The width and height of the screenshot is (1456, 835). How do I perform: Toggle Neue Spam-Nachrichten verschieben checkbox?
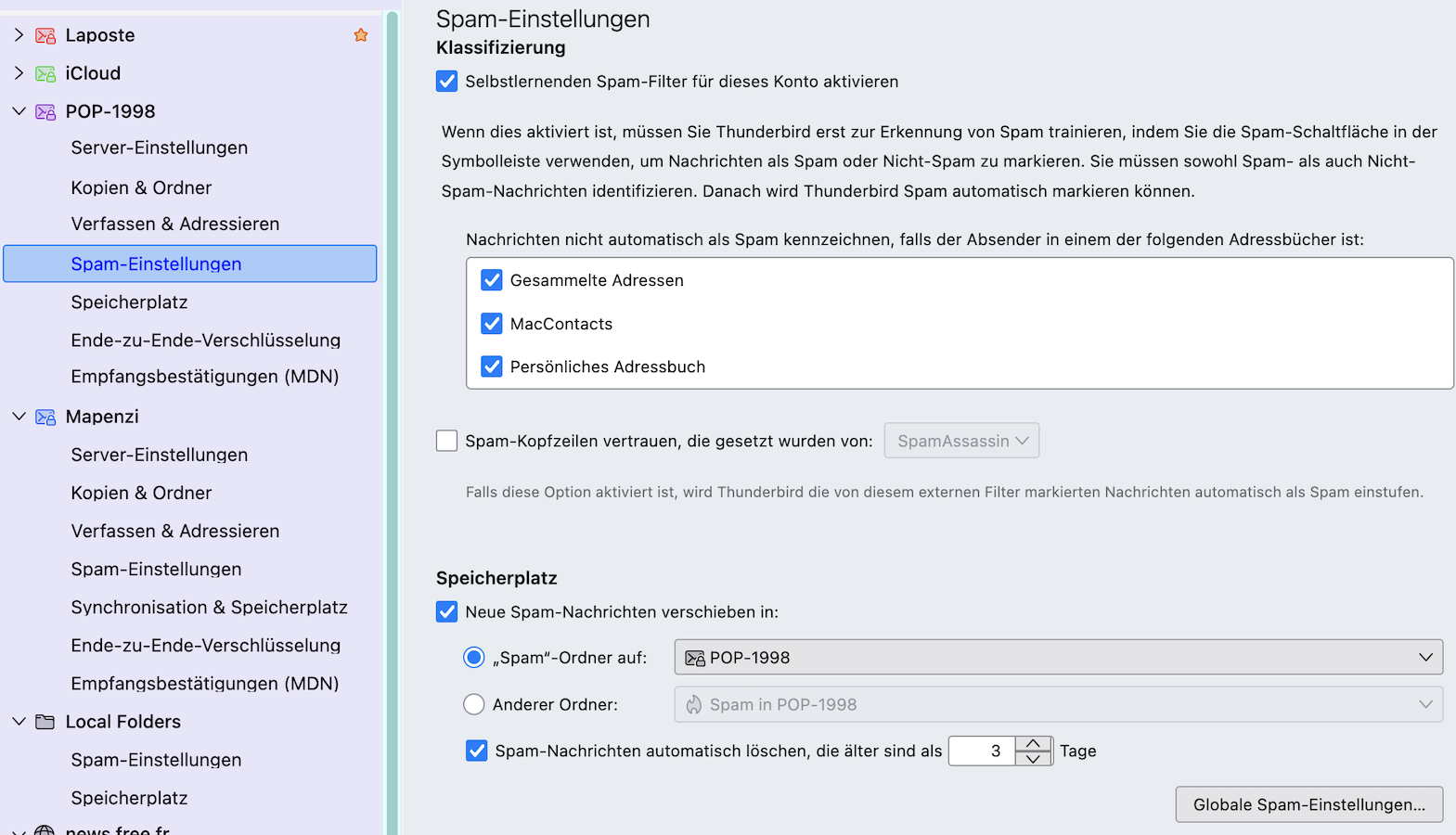tap(446, 612)
